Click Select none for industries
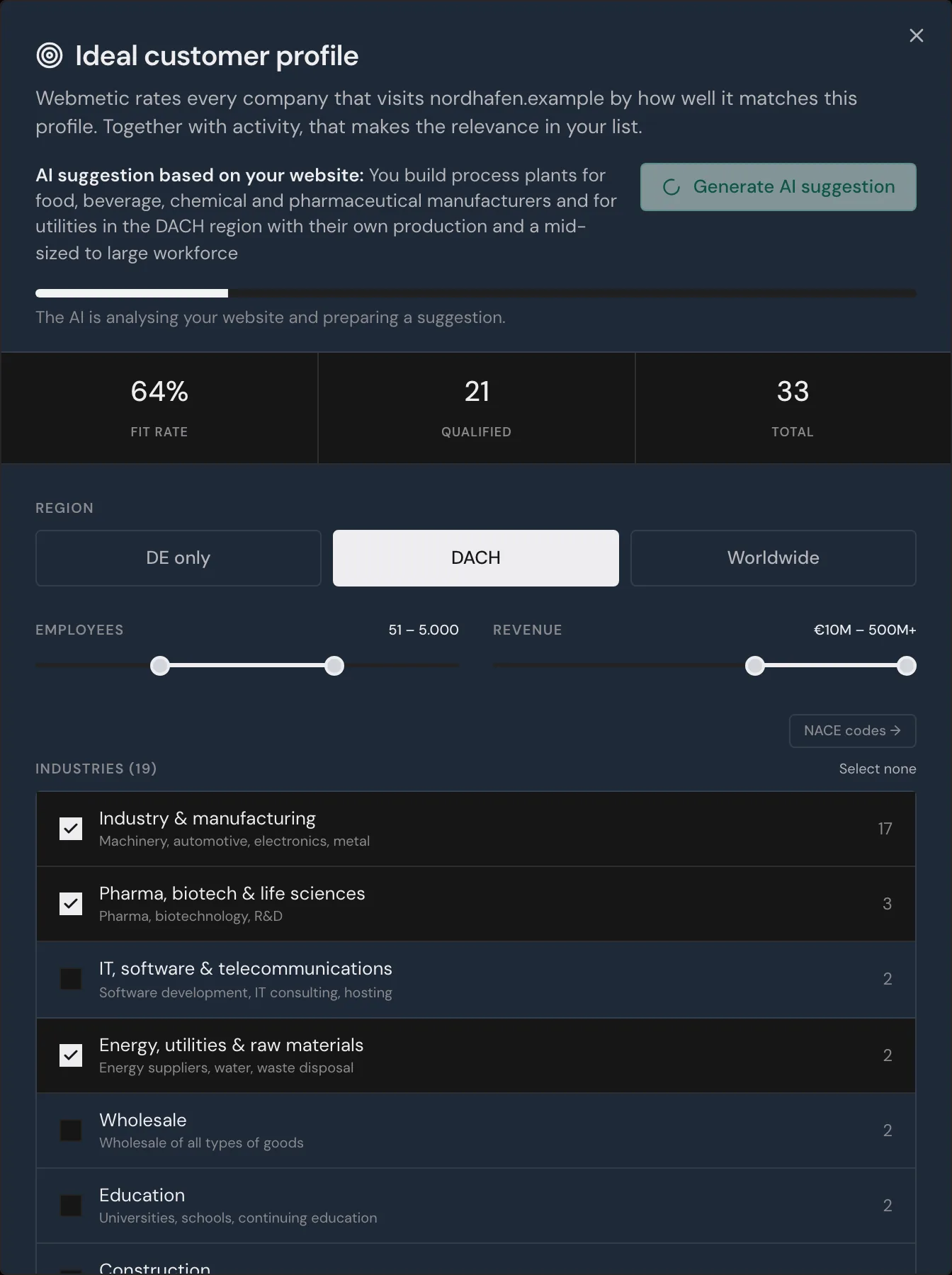 click(878, 769)
